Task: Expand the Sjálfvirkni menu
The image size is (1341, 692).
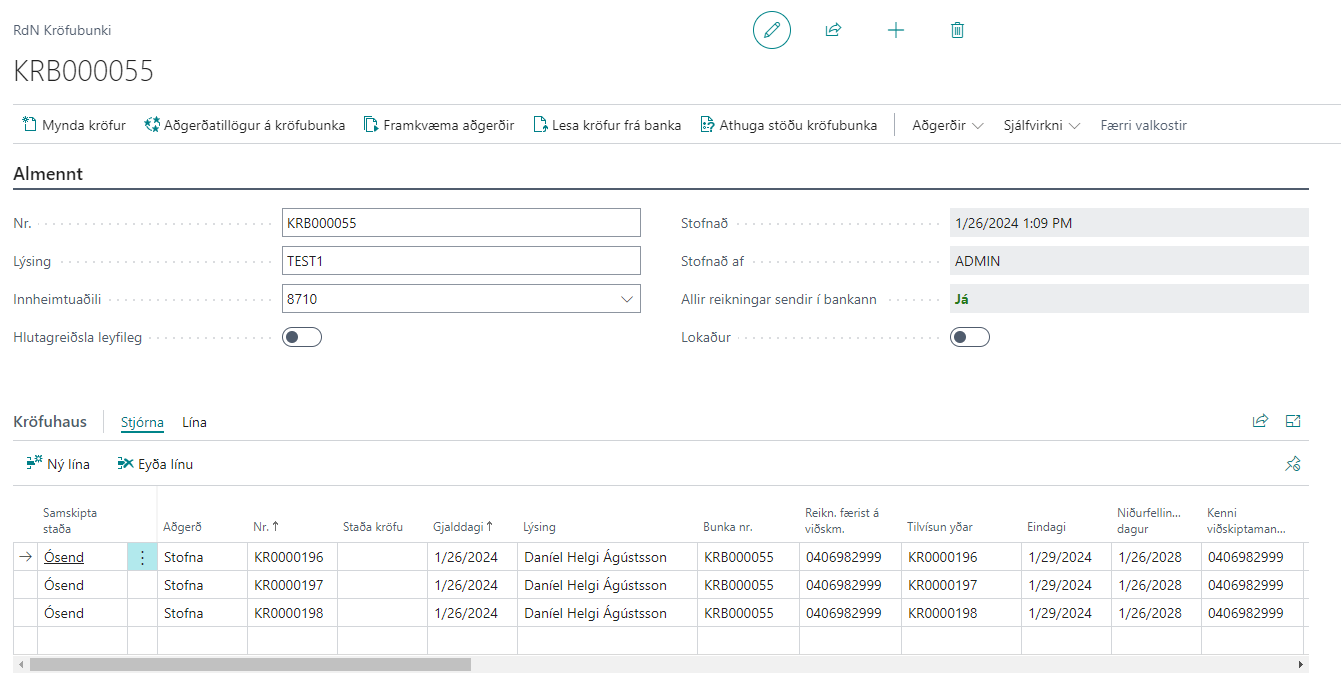Action: (x=1041, y=125)
